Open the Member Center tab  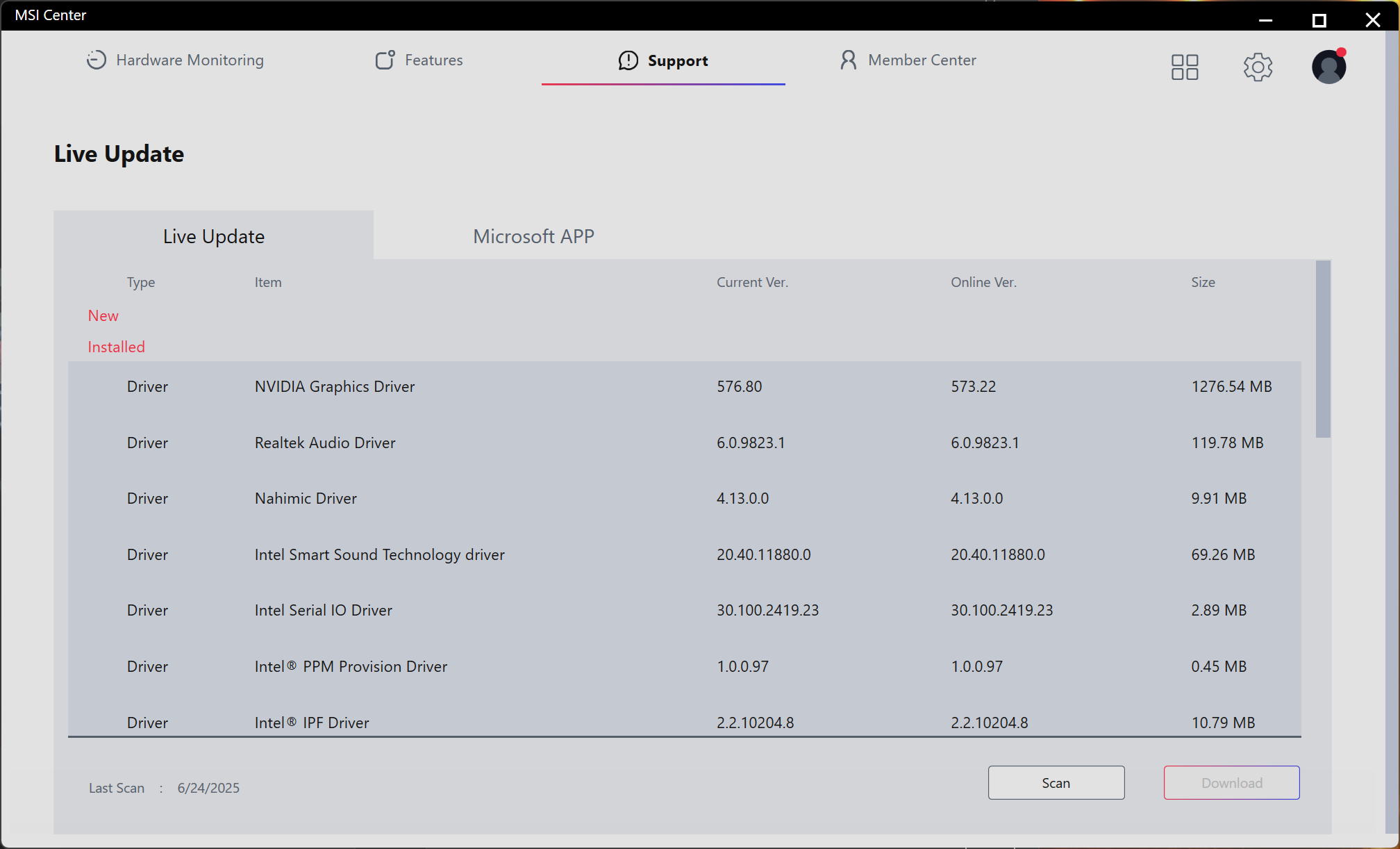908,60
